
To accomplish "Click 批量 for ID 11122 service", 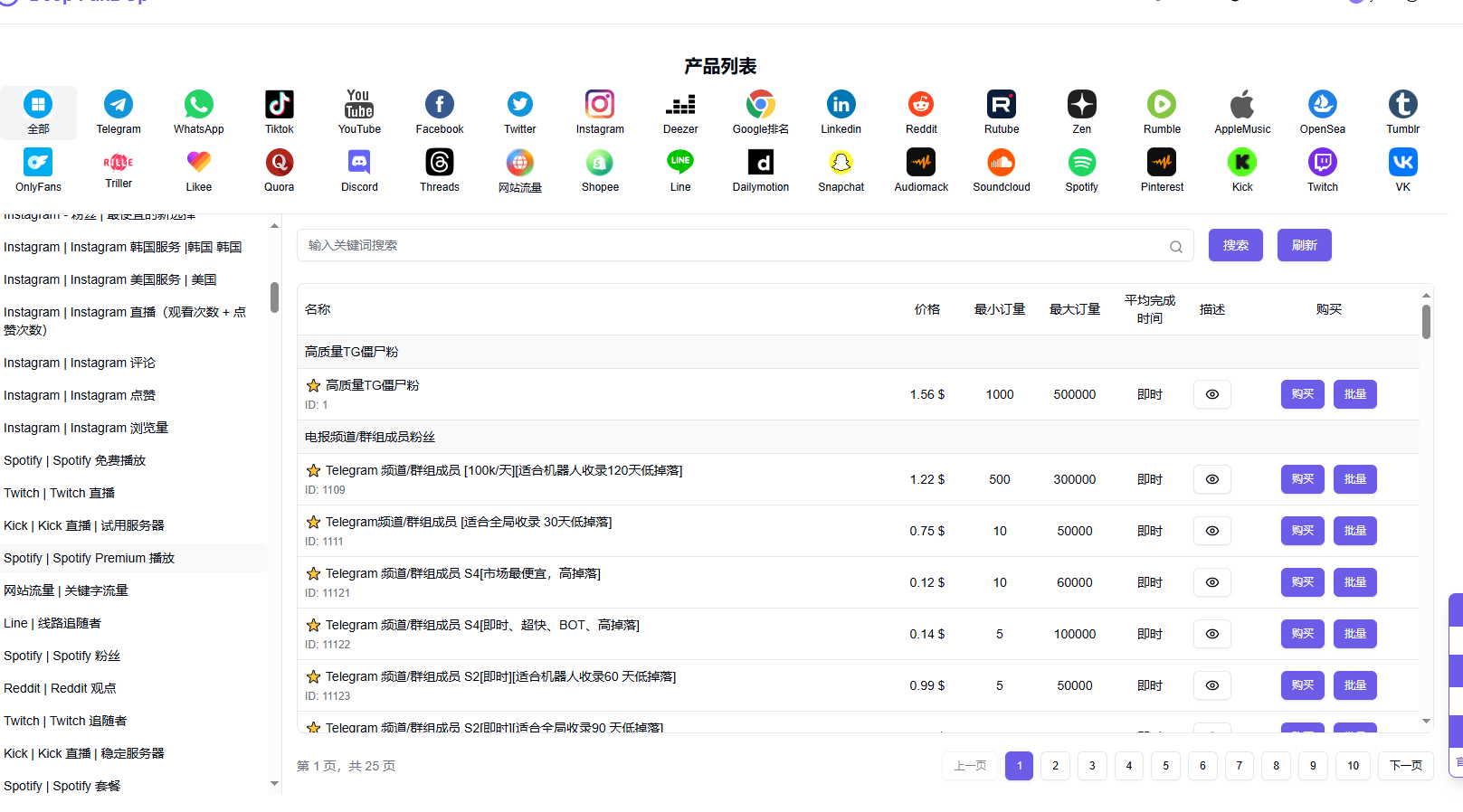I will pos(1354,634).
